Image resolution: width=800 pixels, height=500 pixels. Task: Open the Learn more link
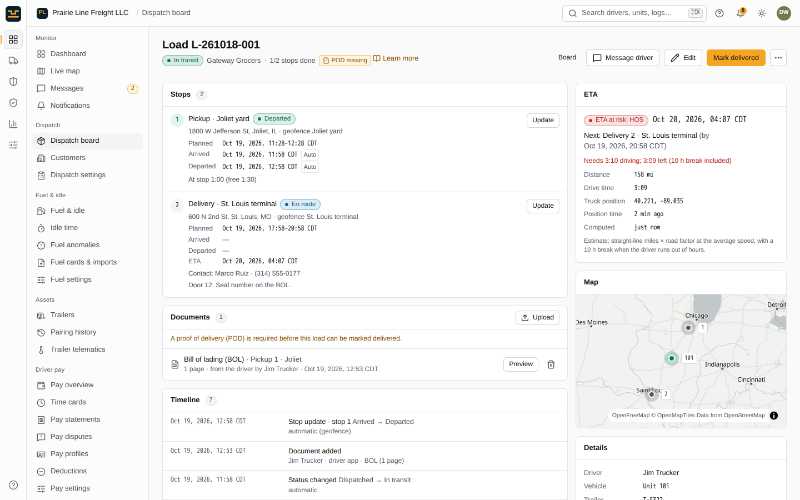pos(396,58)
